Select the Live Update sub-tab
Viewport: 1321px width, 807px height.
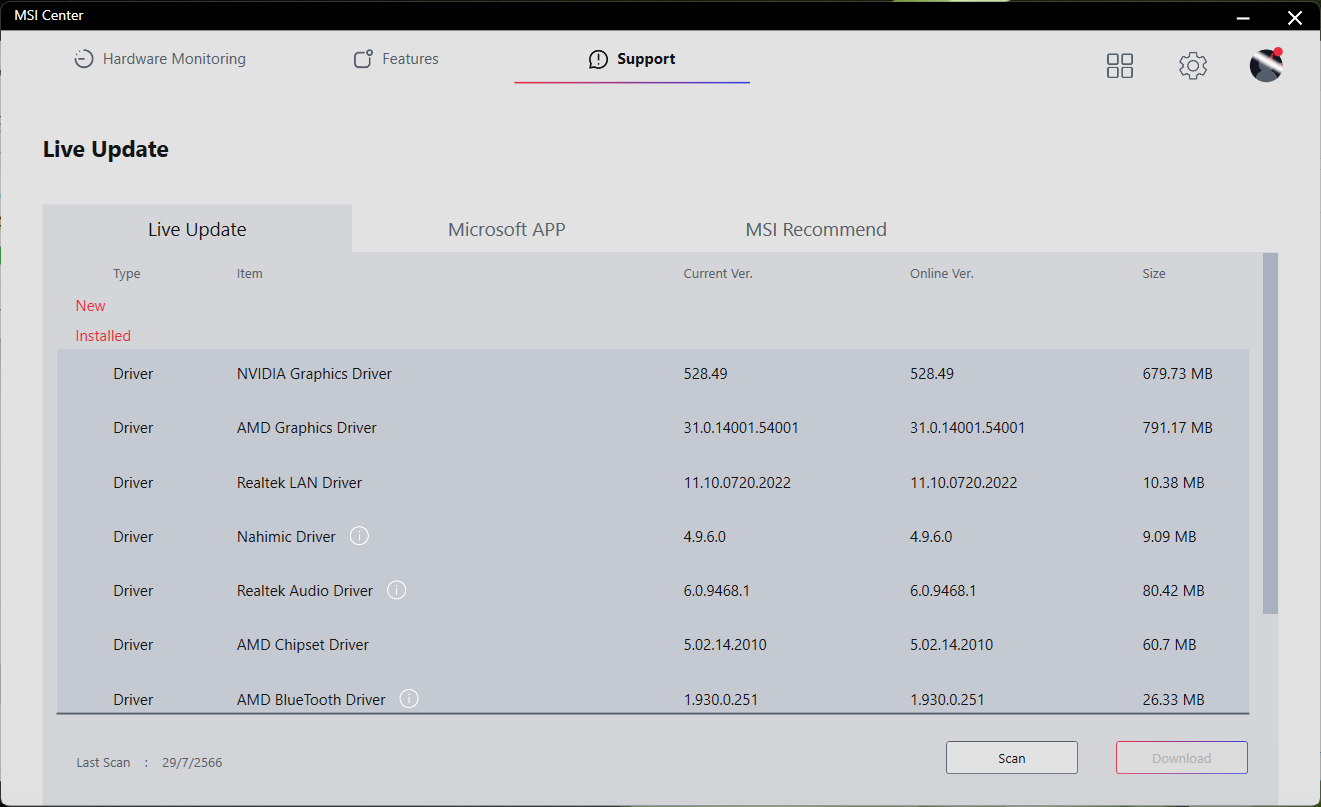click(197, 229)
